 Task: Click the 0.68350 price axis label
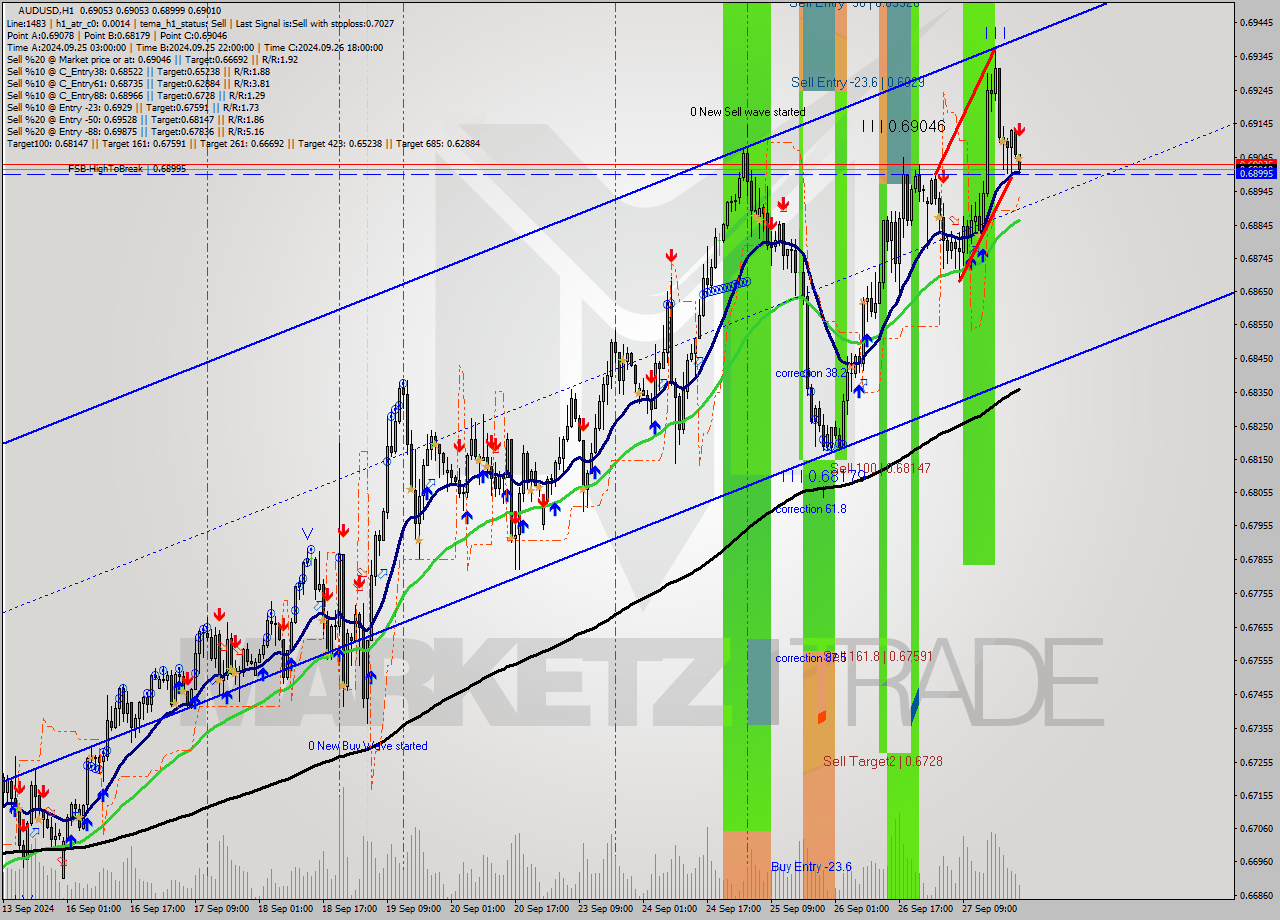1257,392
